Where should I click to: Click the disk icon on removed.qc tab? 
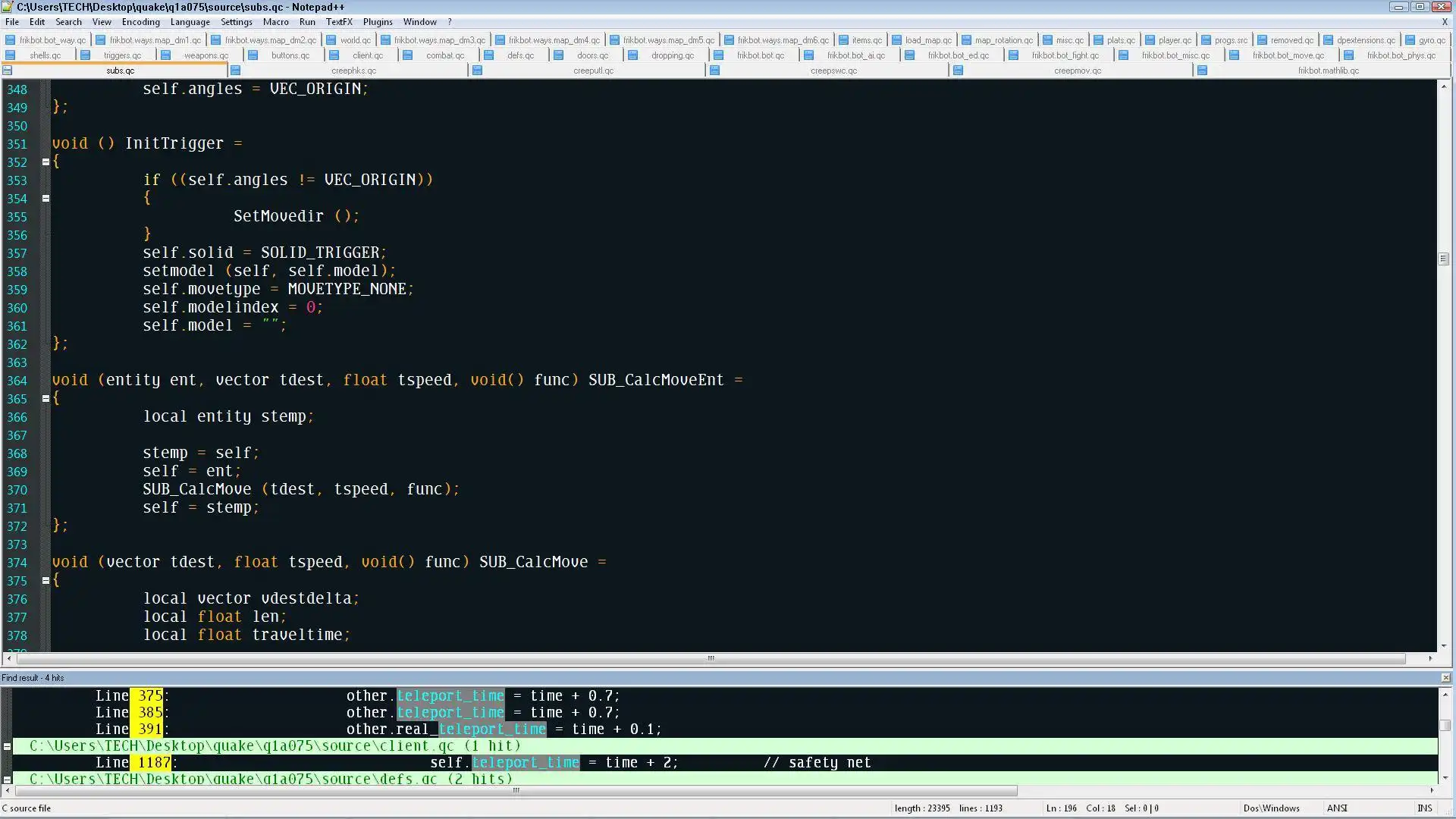pos(1262,40)
